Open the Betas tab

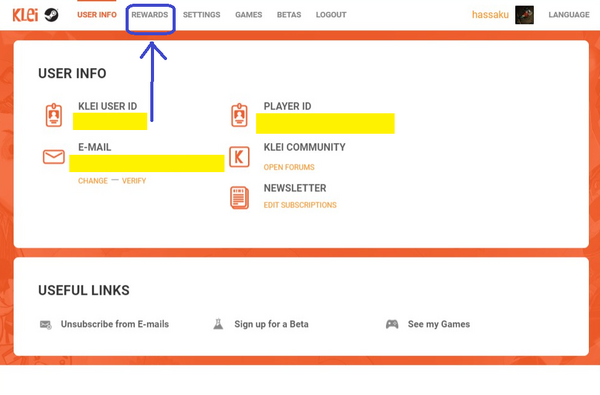point(289,15)
